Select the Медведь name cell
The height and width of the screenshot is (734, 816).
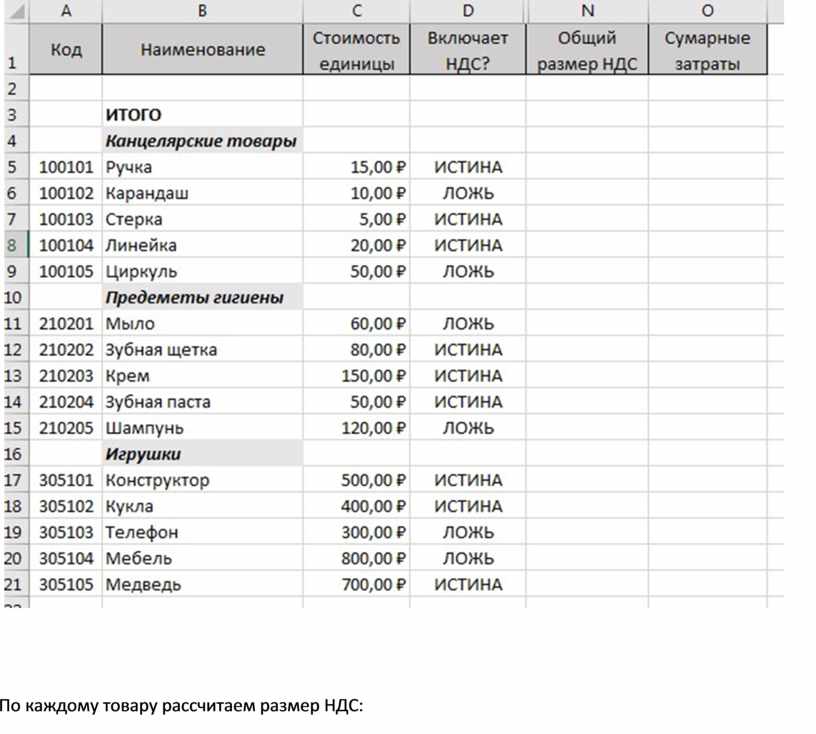click(x=202, y=584)
